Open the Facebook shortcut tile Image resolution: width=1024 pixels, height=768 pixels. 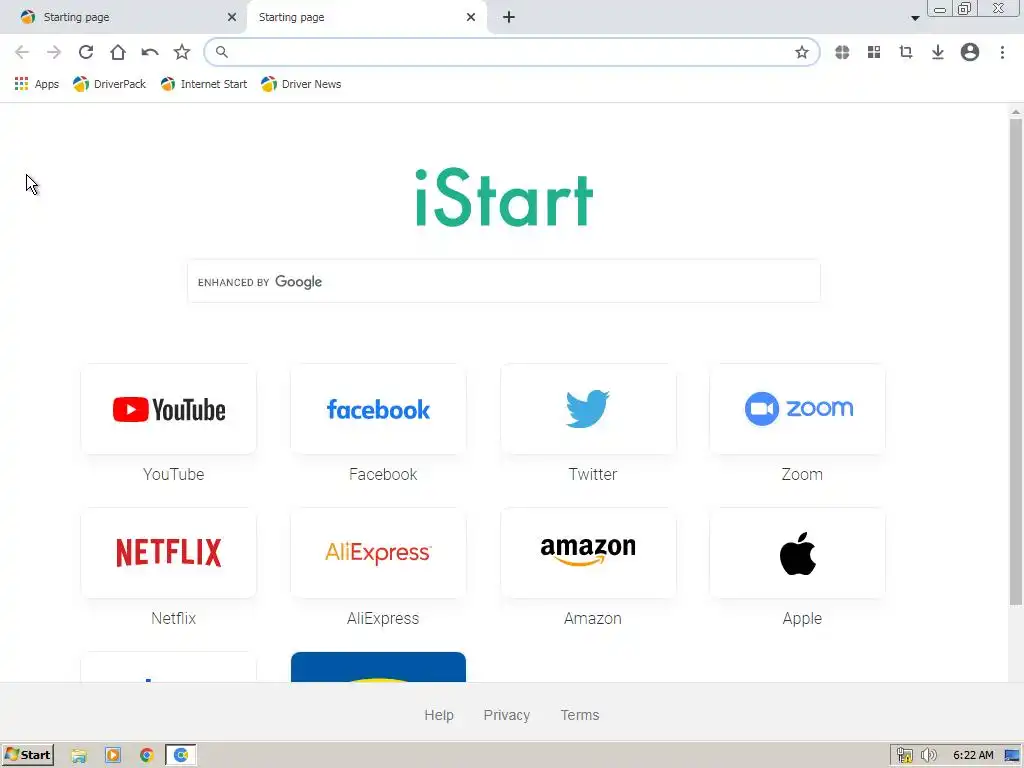[x=378, y=409]
